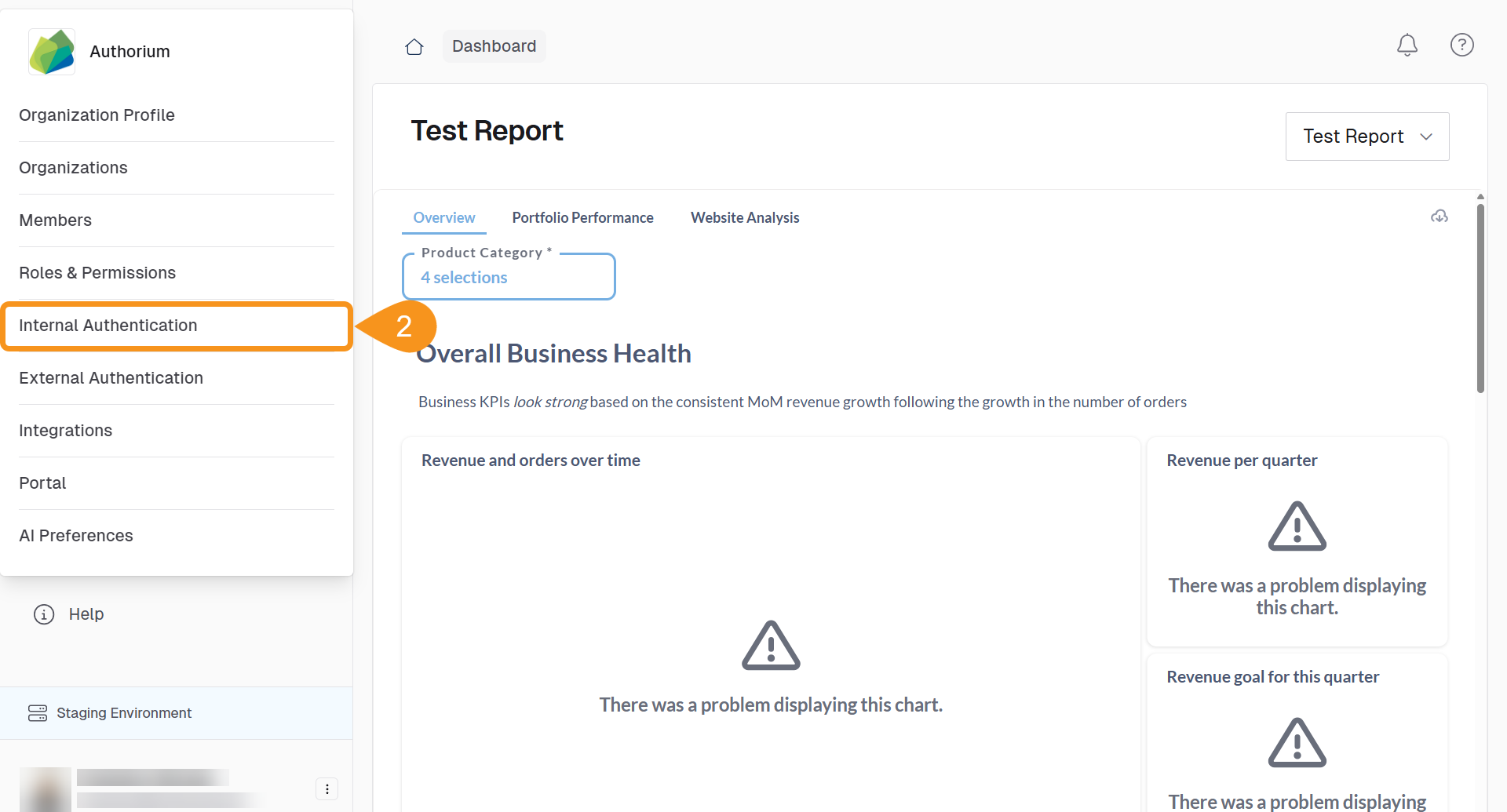The height and width of the screenshot is (812, 1507).
Task: Open the Integrations page
Action: coord(65,430)
